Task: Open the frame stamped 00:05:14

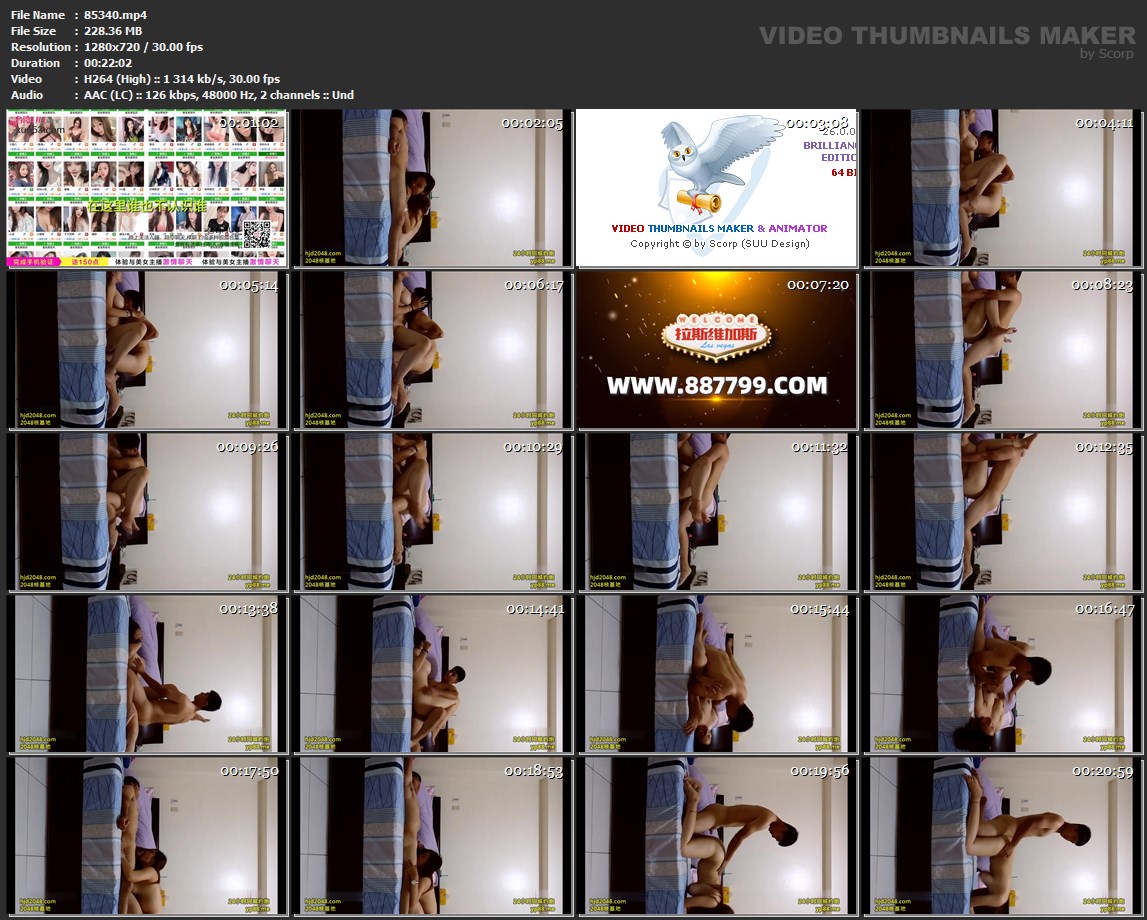Action: (146, 350)
